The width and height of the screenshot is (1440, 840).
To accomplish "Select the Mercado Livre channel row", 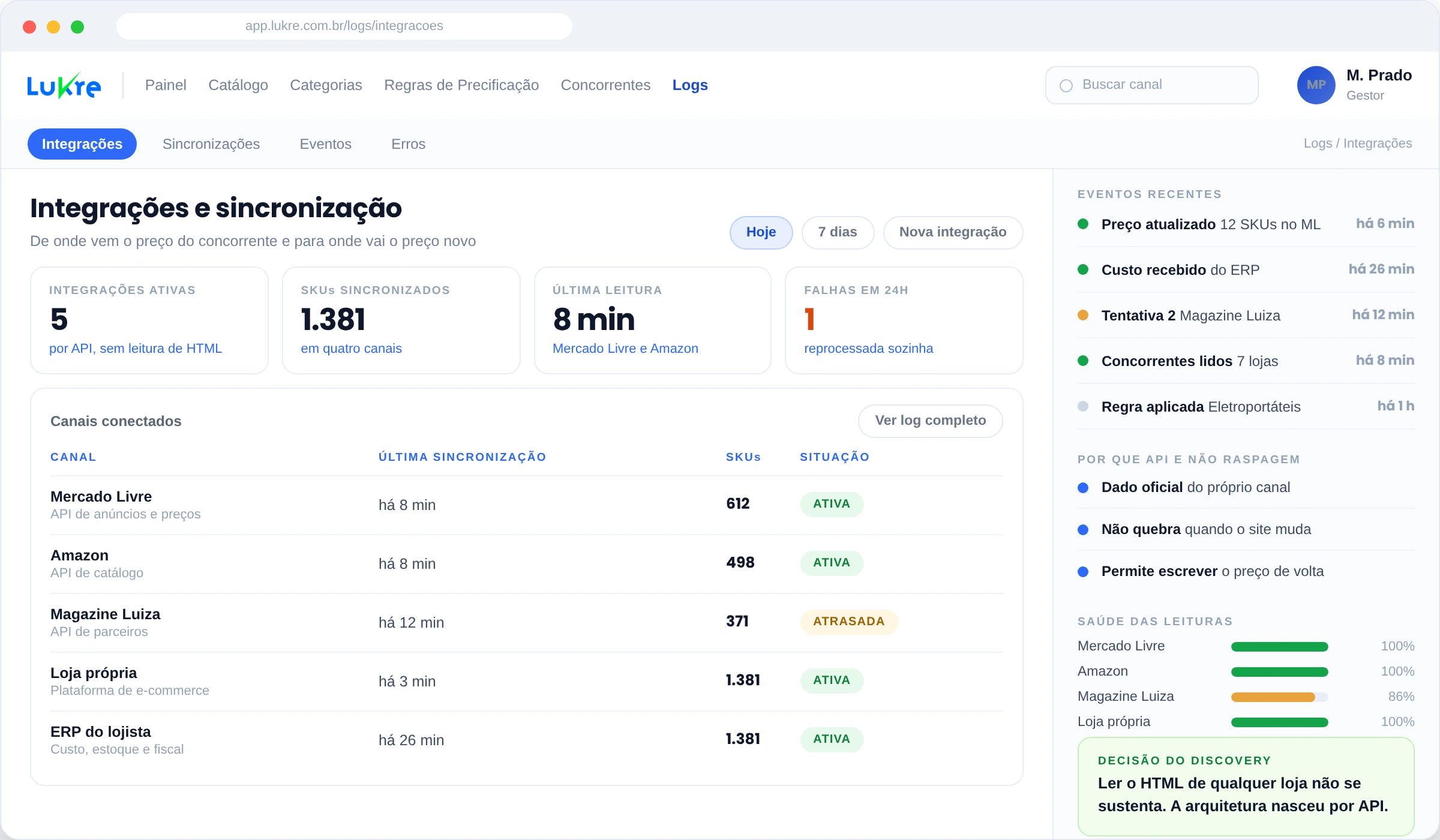I will click(527, 505).
